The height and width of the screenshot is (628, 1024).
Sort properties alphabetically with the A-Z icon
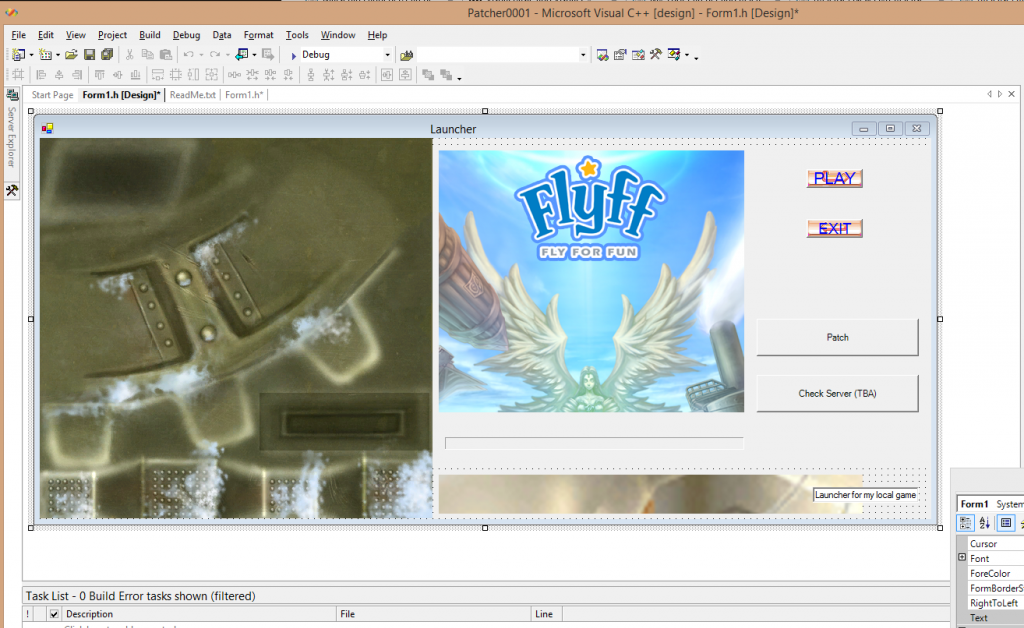tap(985, 523)
